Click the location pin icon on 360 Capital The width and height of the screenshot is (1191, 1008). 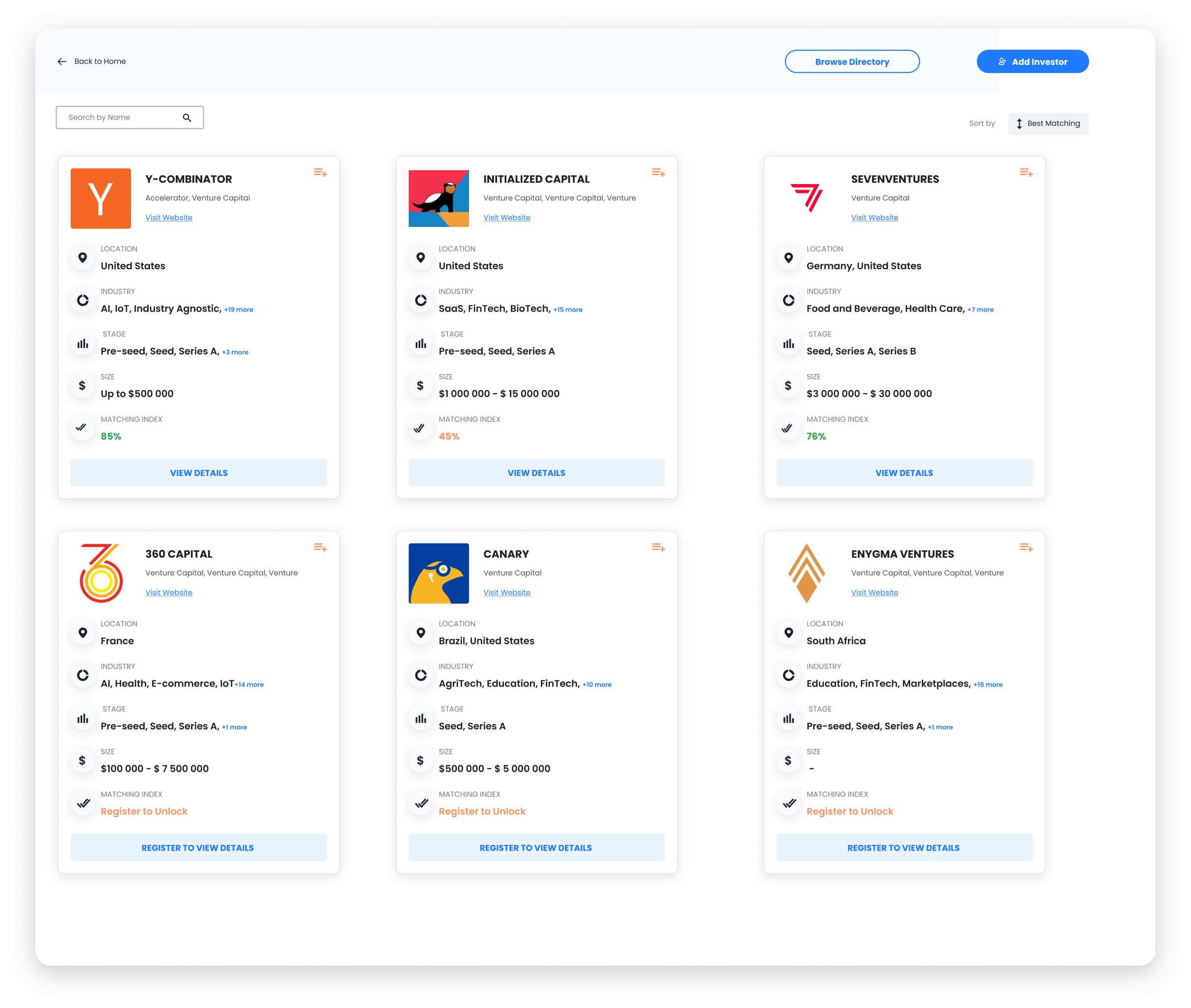[x=83, y=632]
